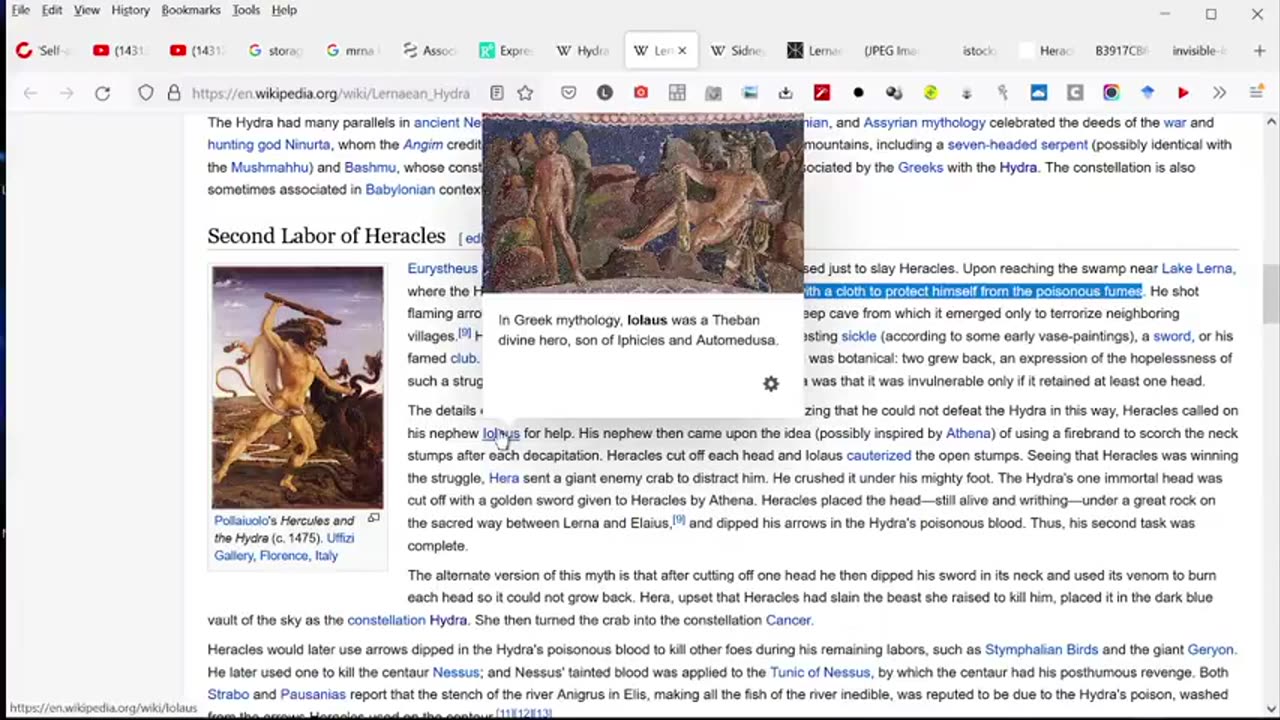Switch to the Sidney Wikipedia tab
The width and height of the screenshot is (1280, 720).
point(738,50)
